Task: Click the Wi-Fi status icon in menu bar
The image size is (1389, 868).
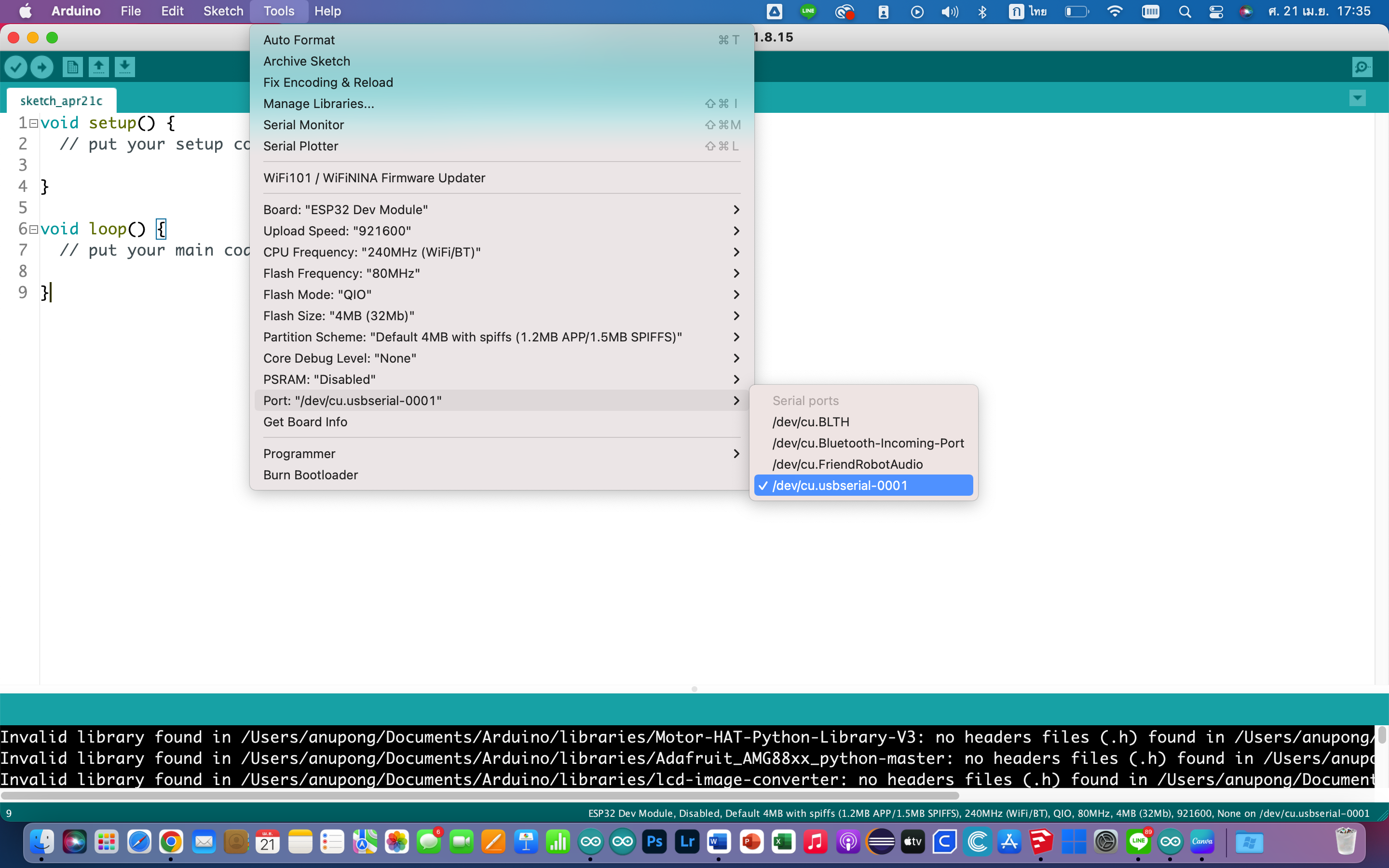Action: click(1115, 11)
